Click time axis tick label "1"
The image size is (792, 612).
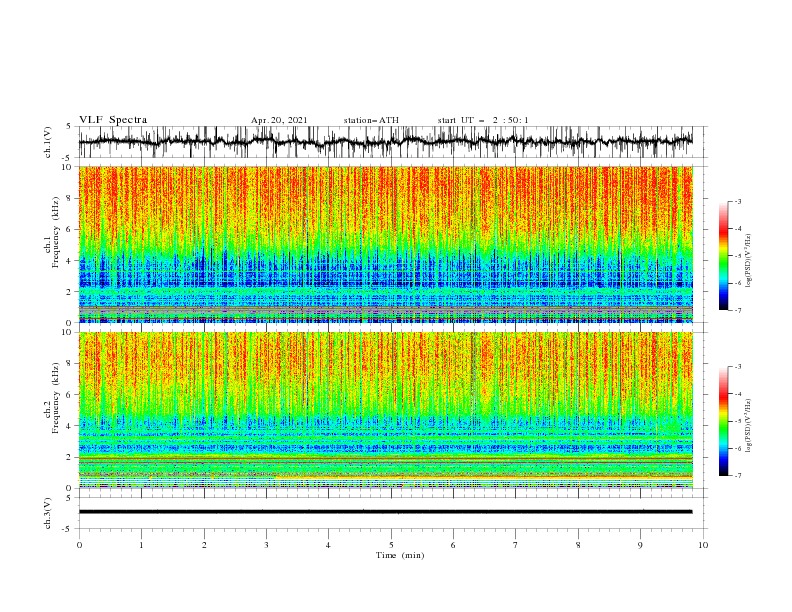click(x=141, y=545)
